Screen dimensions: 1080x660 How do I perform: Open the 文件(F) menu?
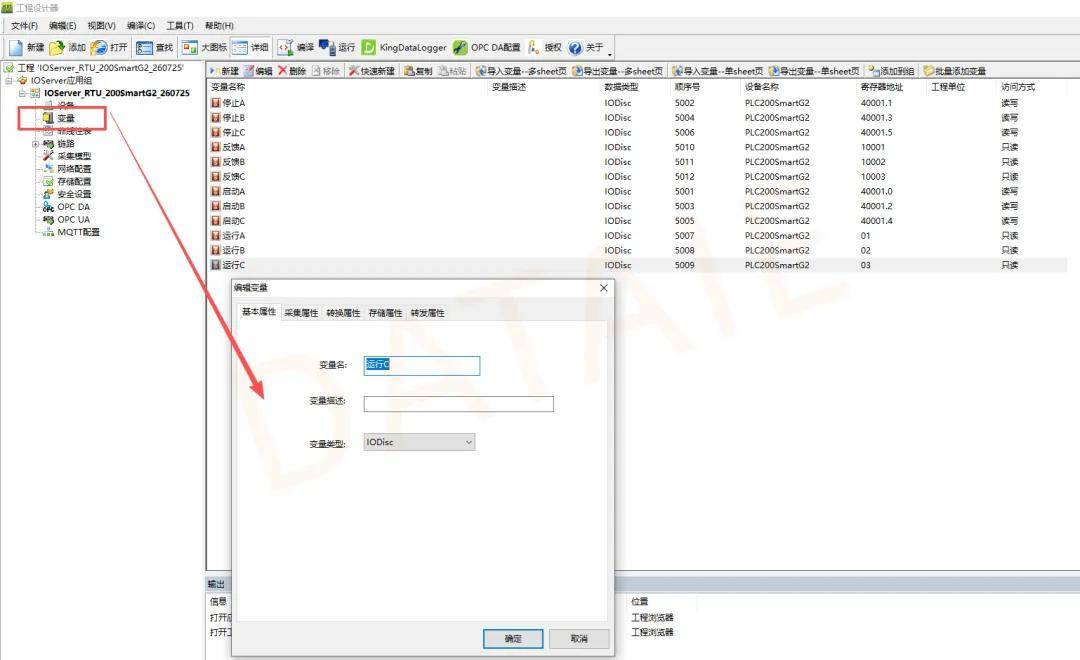[24, 25]
